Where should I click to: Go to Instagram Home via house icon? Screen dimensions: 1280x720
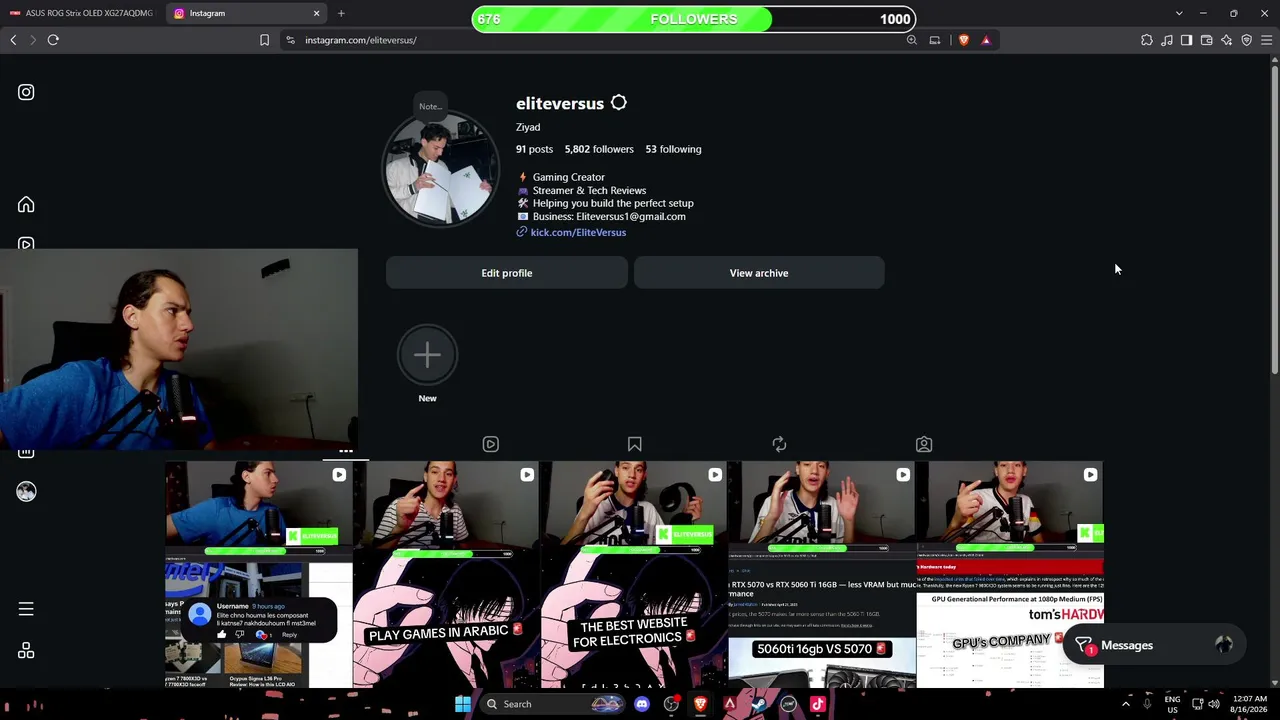tap(26, 205)
